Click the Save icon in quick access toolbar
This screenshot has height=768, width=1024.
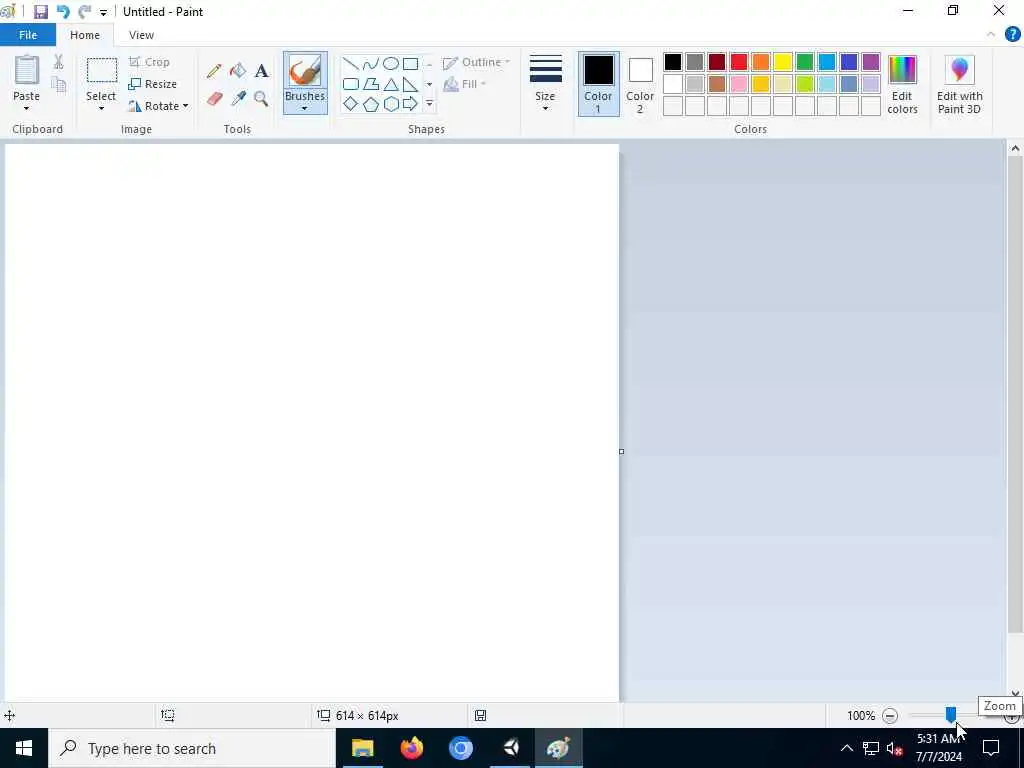click(x=40, y=12)
